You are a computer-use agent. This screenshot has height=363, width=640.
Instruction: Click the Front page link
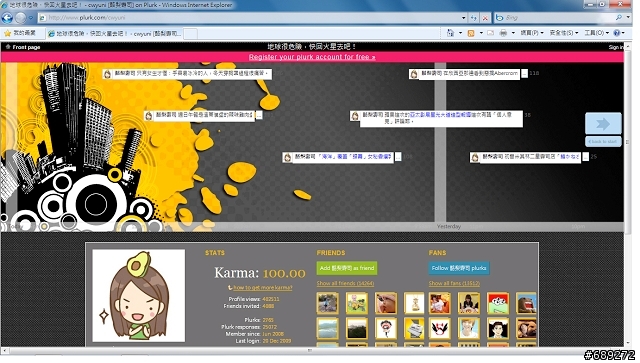click(26, 47)
